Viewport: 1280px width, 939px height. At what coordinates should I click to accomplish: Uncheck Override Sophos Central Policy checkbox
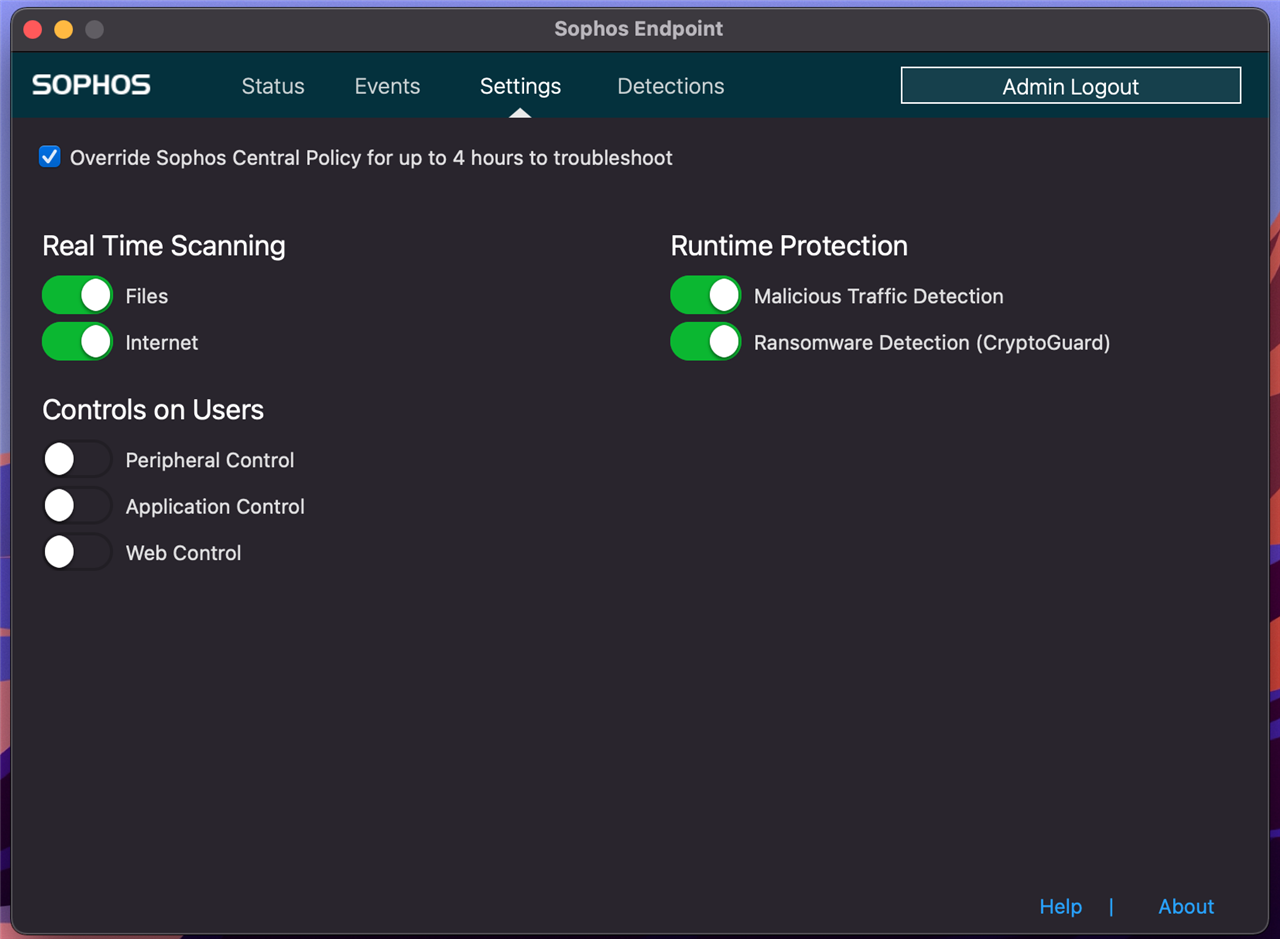pyautogui.click(x=50, y=157)
